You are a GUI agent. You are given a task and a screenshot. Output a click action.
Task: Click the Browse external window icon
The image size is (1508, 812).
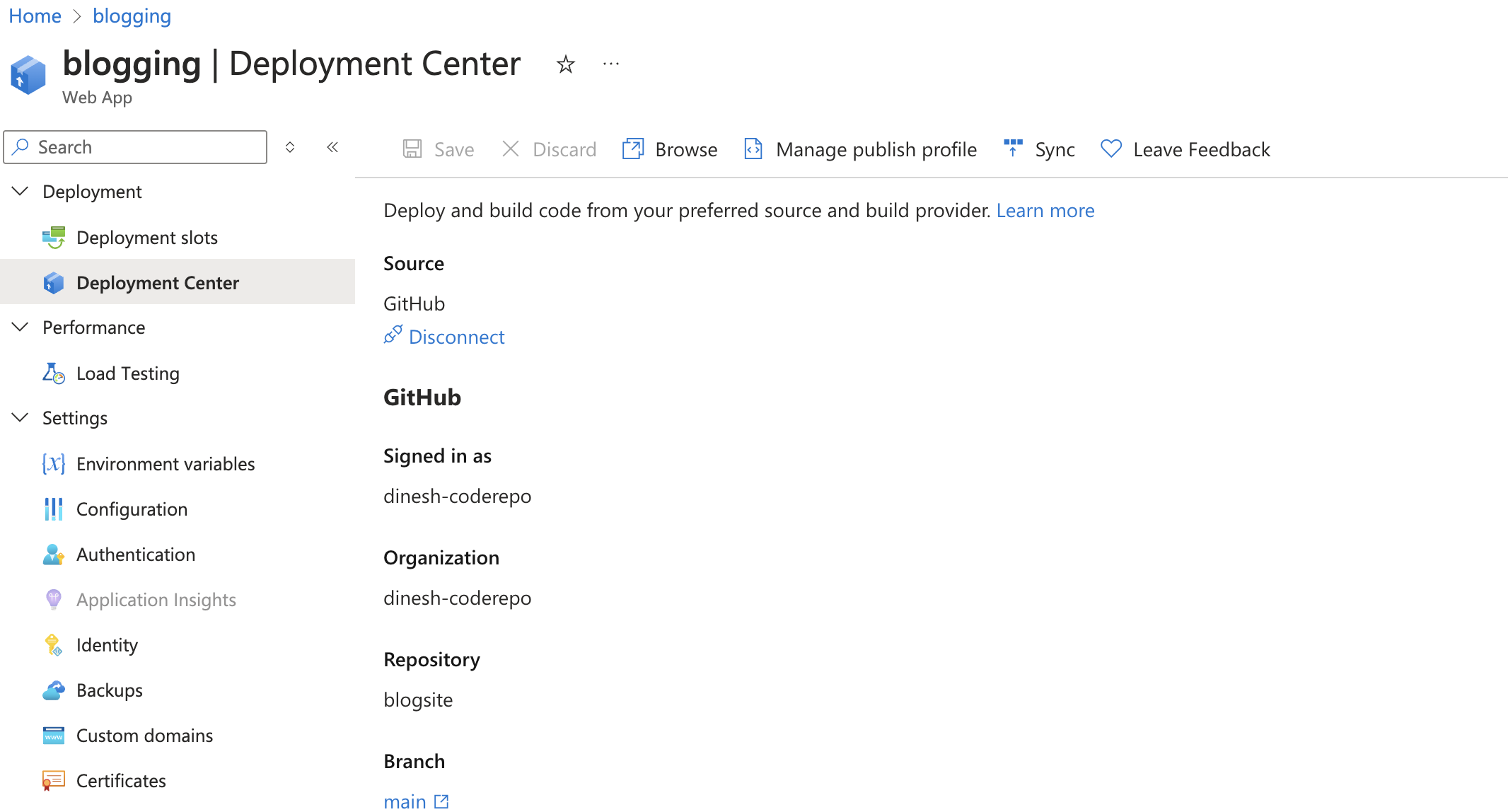[633, 149]
